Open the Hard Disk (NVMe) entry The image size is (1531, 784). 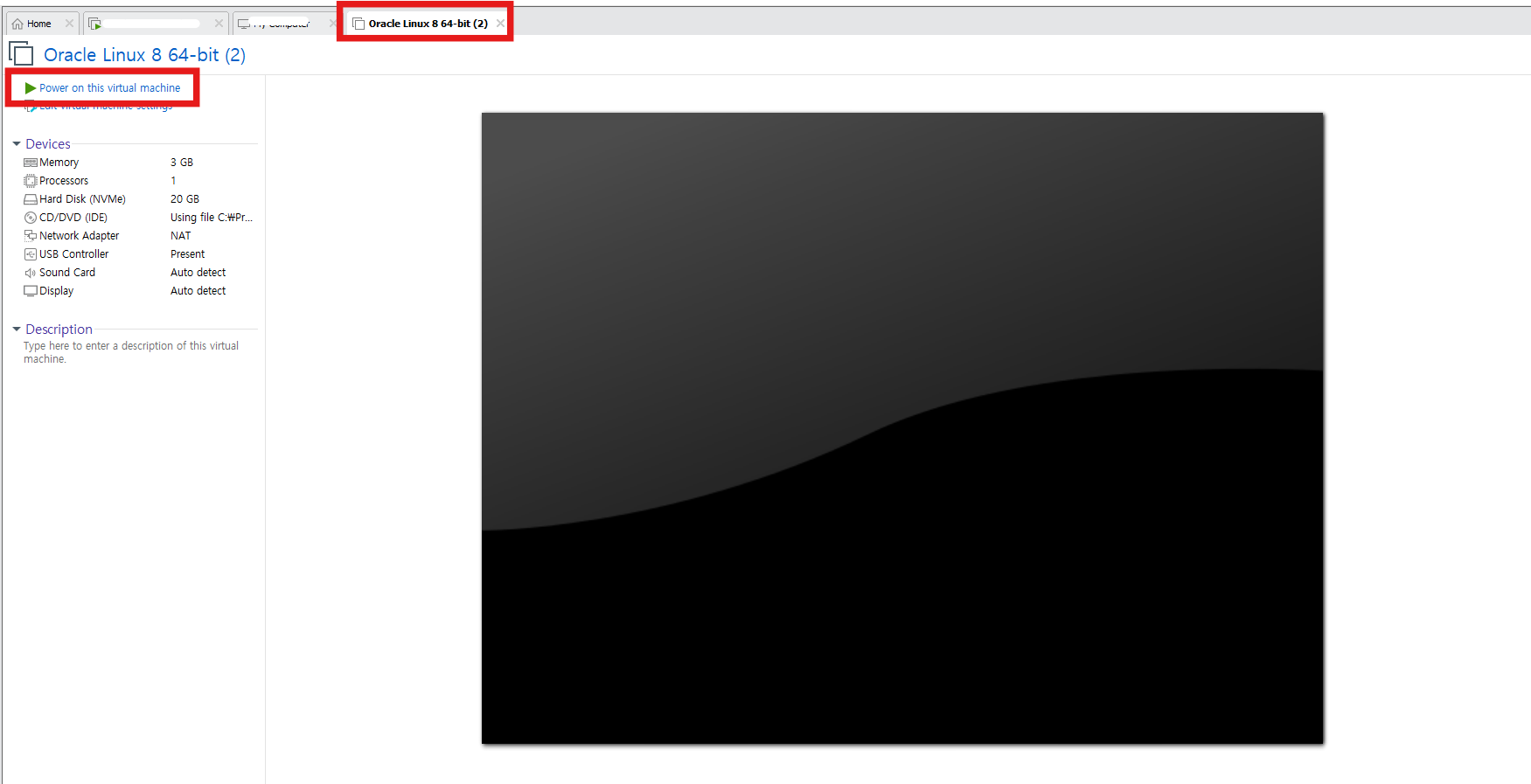pos(82,199)
